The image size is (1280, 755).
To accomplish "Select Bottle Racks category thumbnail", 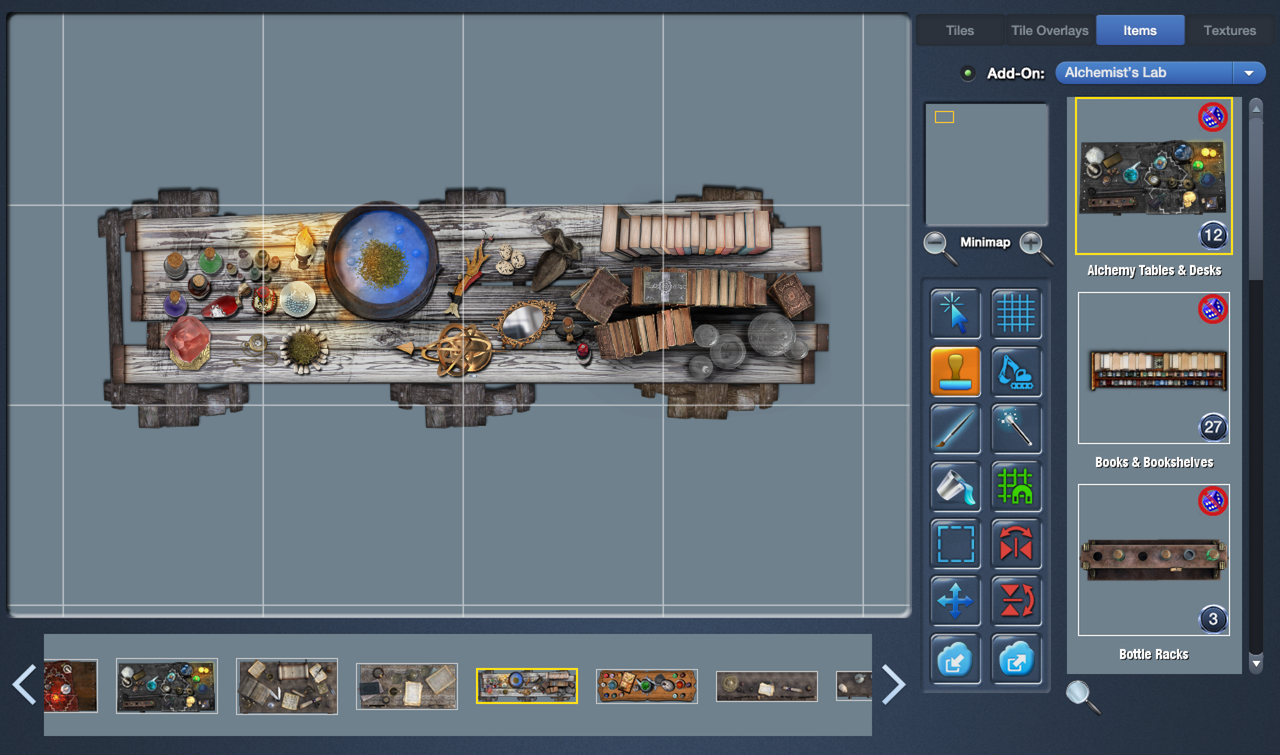I will [x=1154, y=560].
